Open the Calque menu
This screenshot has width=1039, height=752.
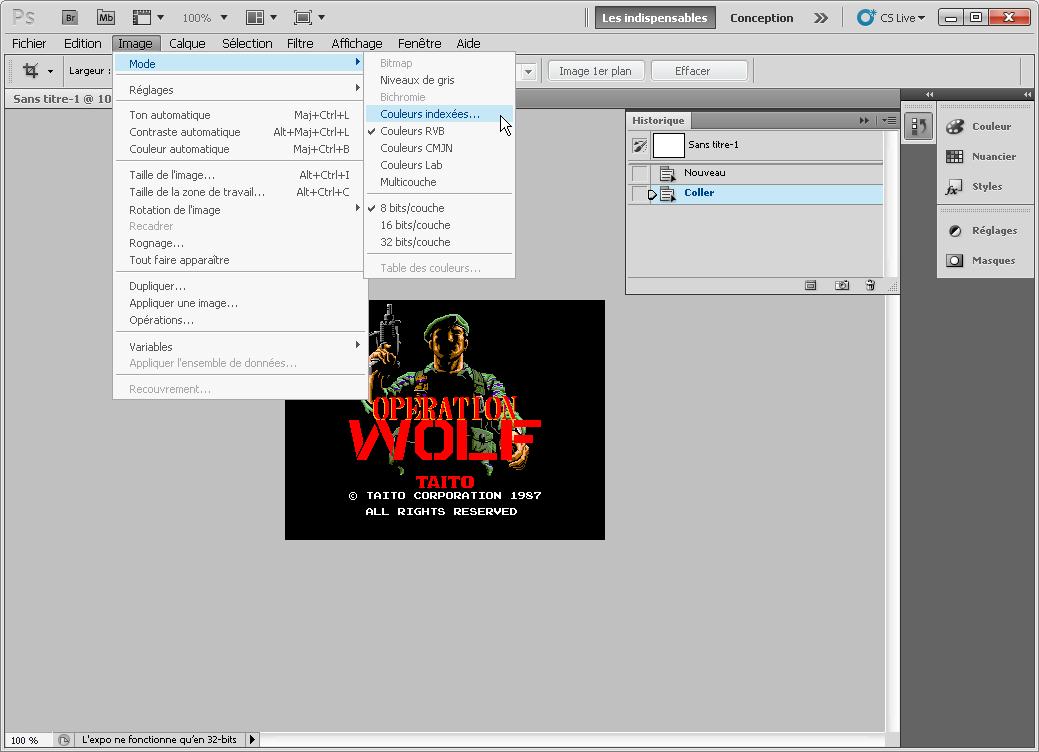coord(187,44)
